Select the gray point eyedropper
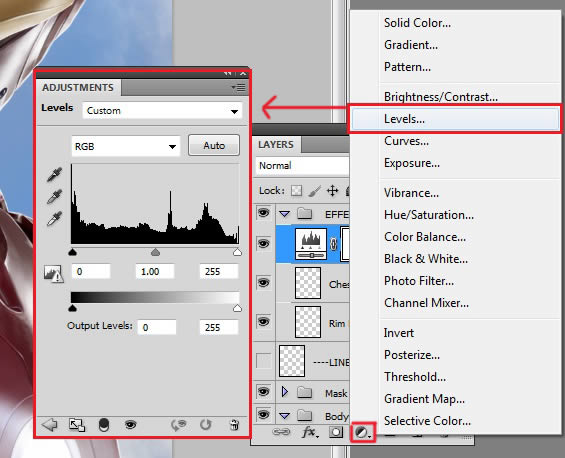 pos(54,197)
